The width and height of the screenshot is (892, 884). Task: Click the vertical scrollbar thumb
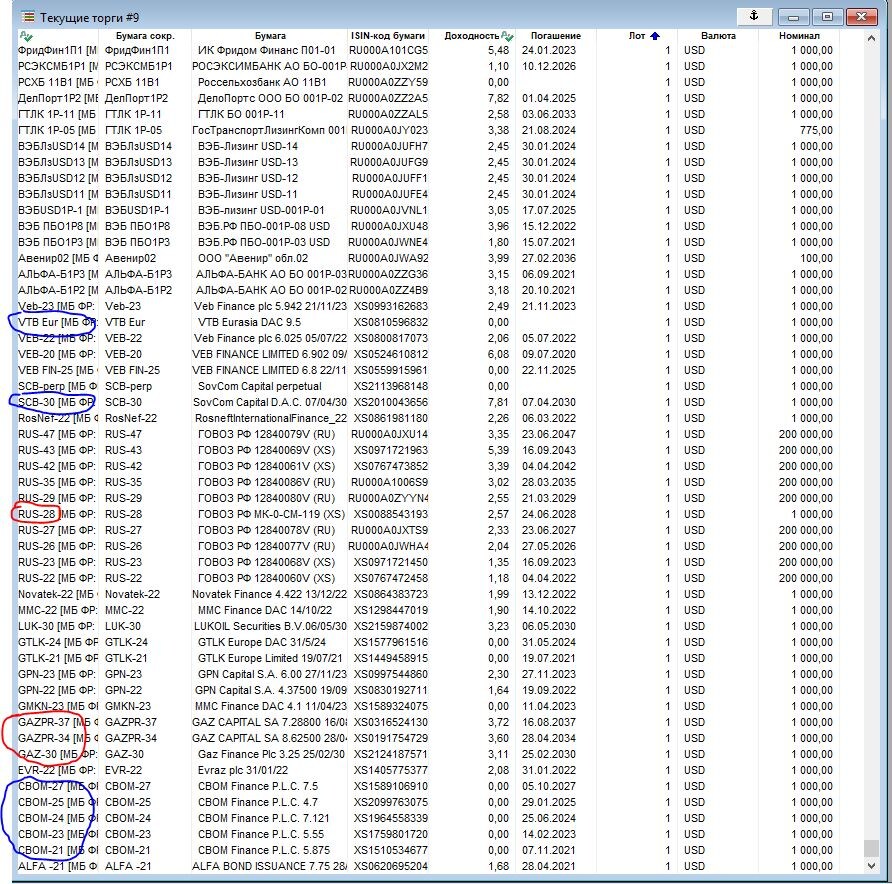871,848
